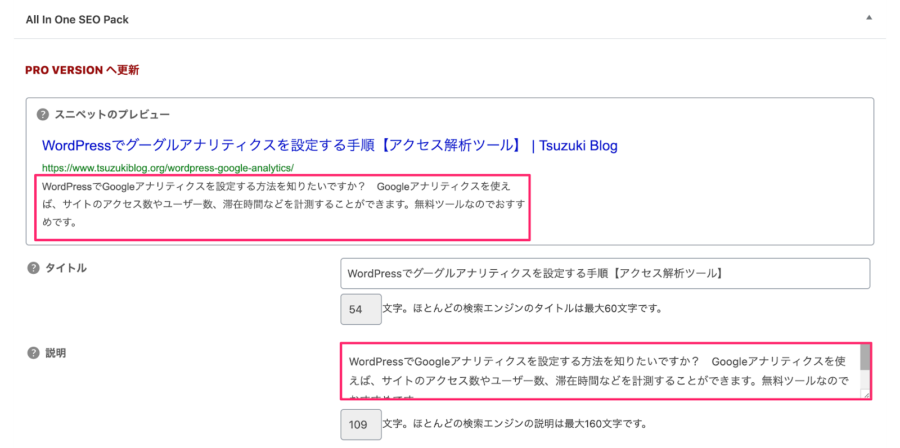Click the PRO VERSION upgrade link
Image resolution: width=900 pixels, height=448 pixels.
(82, 71)
